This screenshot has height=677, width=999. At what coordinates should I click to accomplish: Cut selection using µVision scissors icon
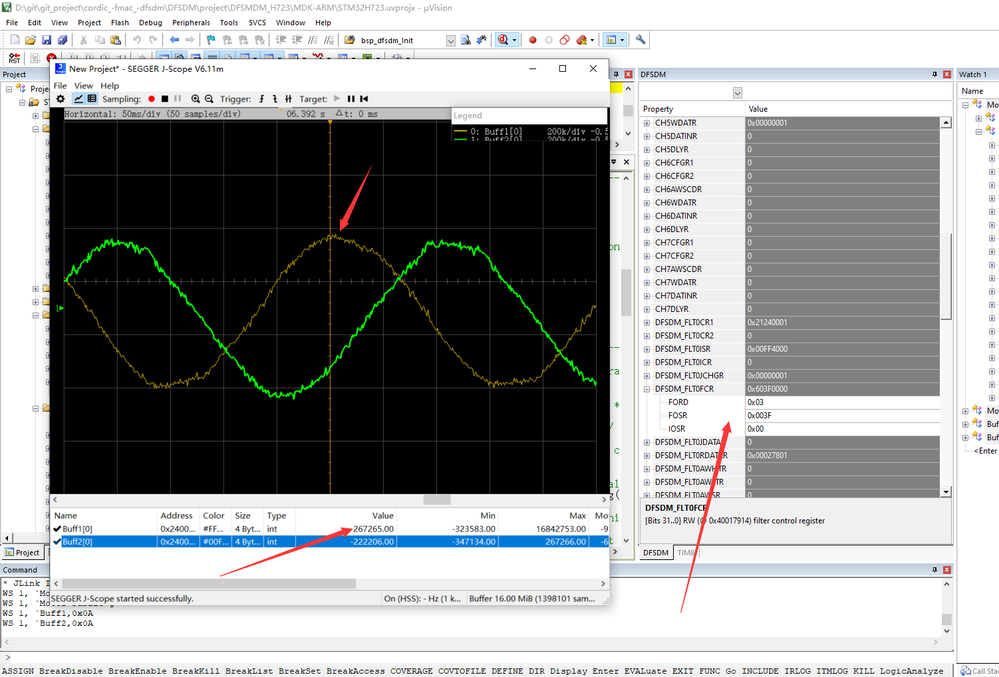(x=83, y=40)
